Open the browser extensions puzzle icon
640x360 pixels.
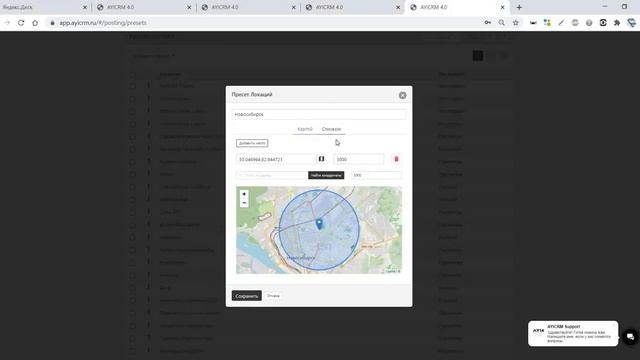pyautogui.click(x=617, y=23)
